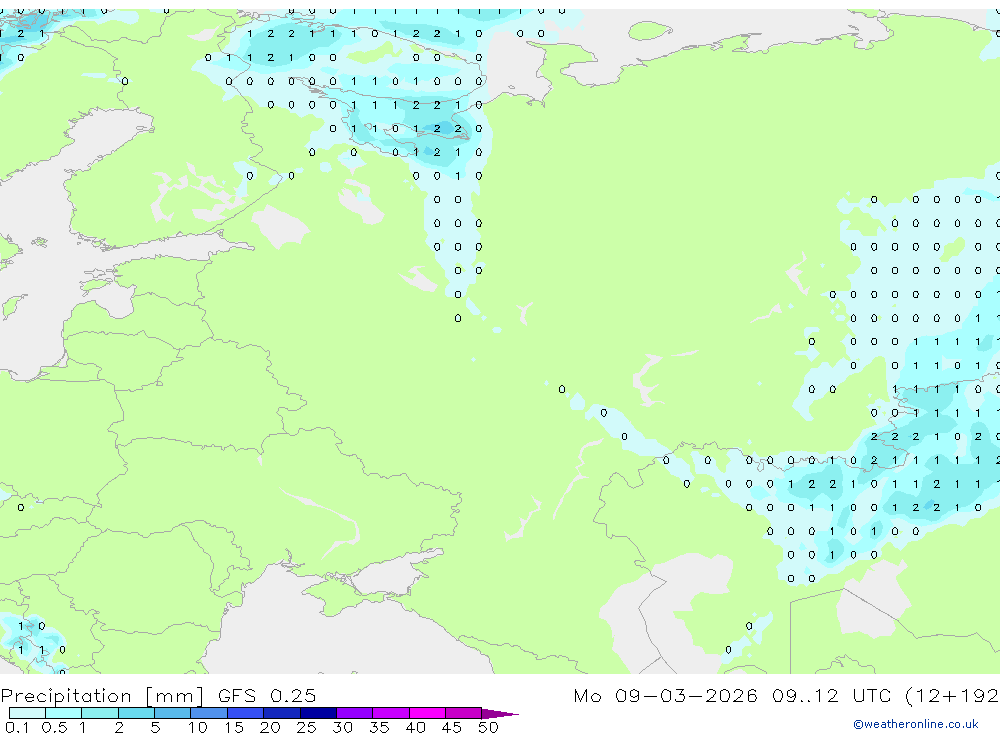Click the '45' legend scale label
The width and height of the screenshot is (1000, 733).
point(452,727)
